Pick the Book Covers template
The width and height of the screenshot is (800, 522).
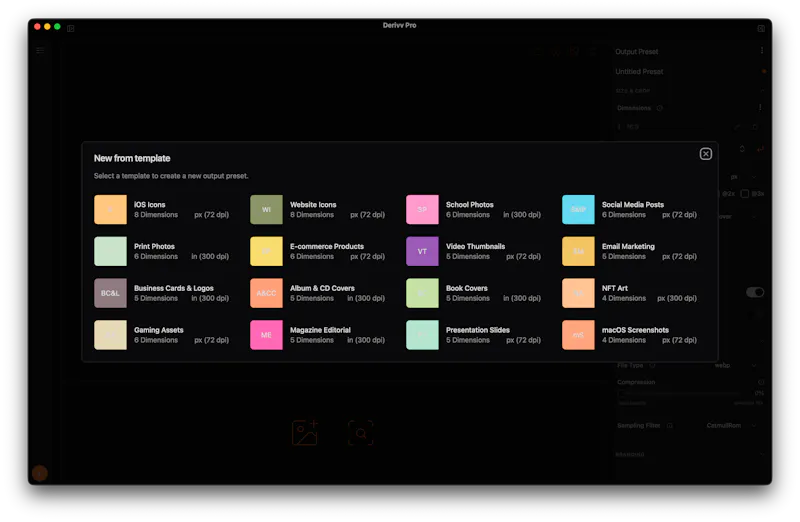point(474,293)
